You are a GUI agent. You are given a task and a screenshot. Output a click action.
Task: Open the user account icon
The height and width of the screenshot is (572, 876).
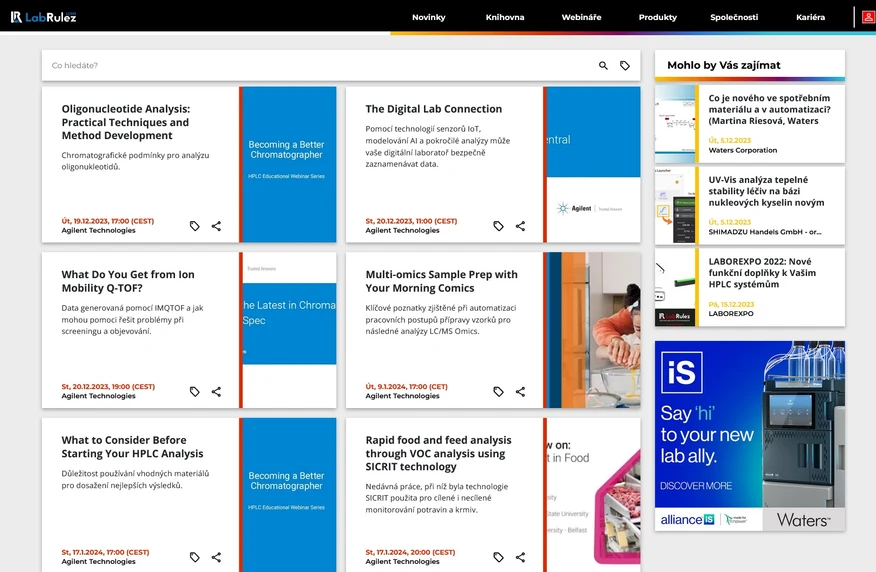pyautogui.click(x=868, y=17)
